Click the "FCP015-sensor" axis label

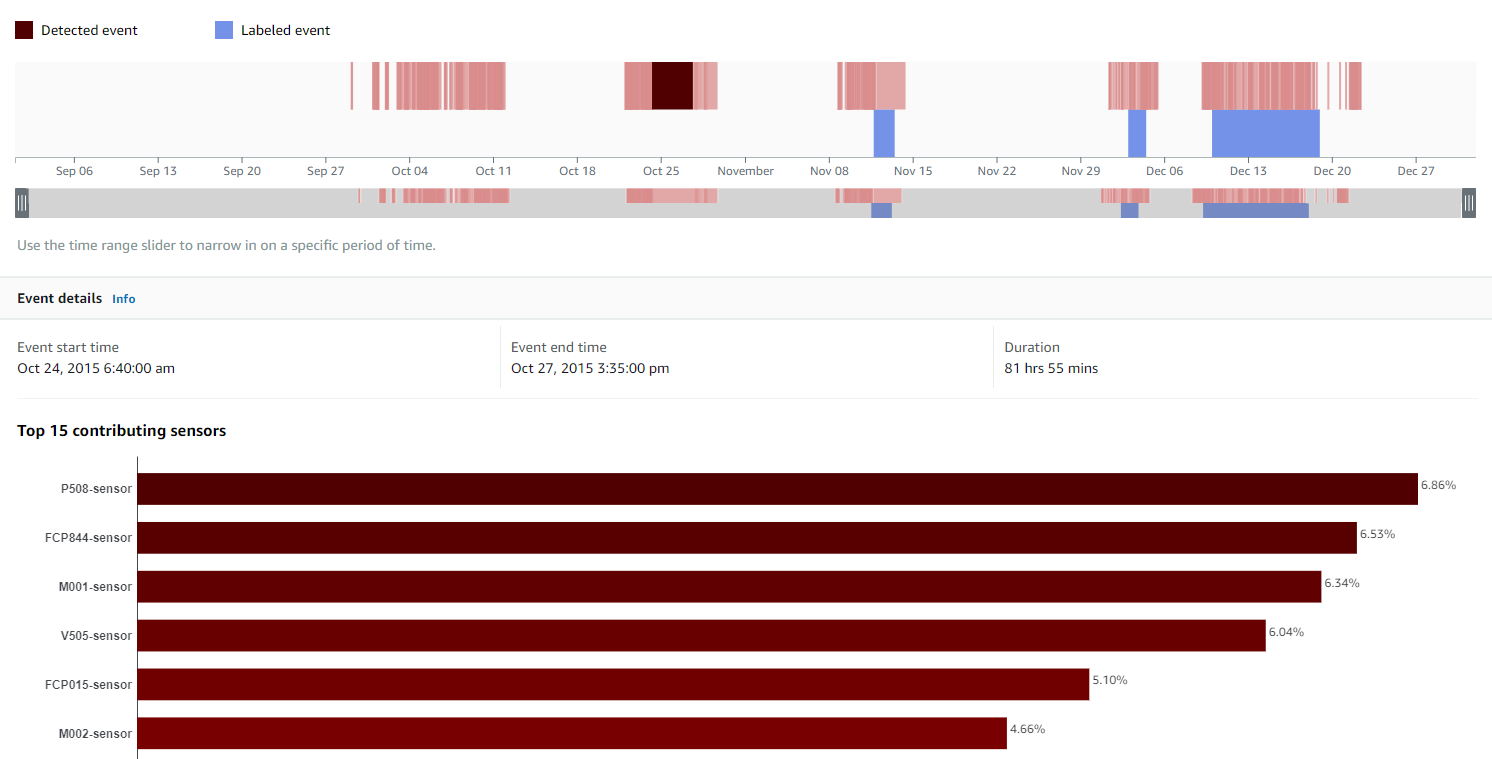(x=90, y=685)
